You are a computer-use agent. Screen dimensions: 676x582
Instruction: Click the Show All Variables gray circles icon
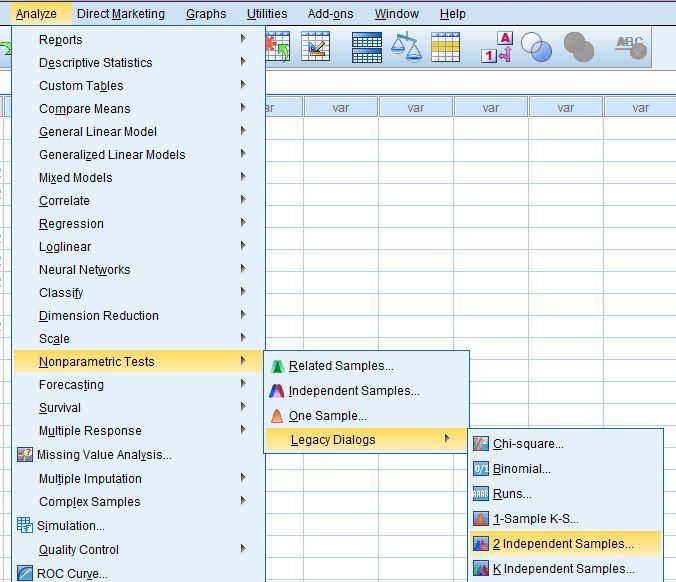(579, 47)
